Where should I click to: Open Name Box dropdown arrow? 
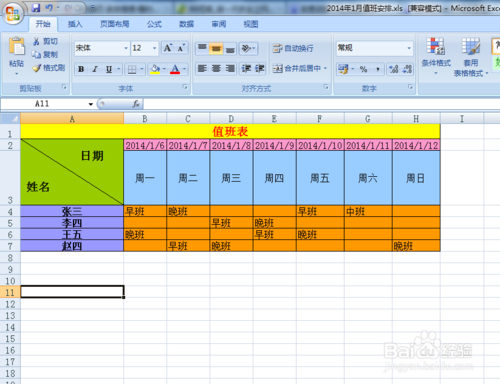coord(90,104)
